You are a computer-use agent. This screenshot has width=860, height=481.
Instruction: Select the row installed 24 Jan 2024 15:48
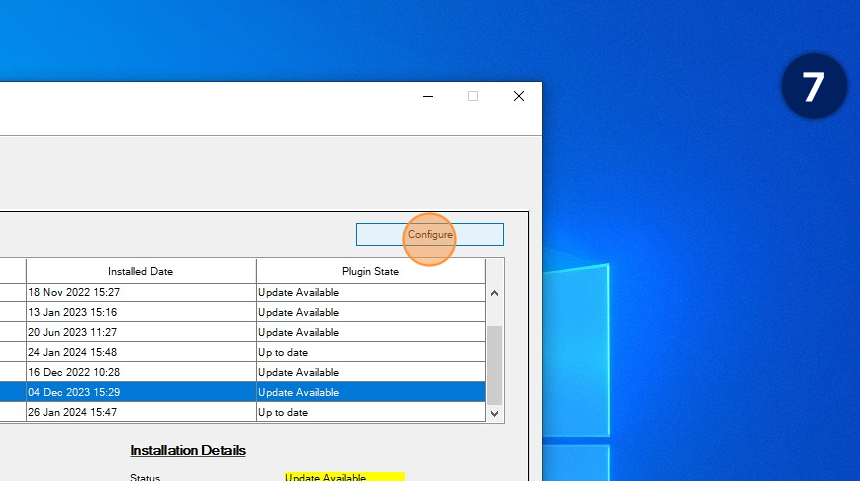pos(140,352)
